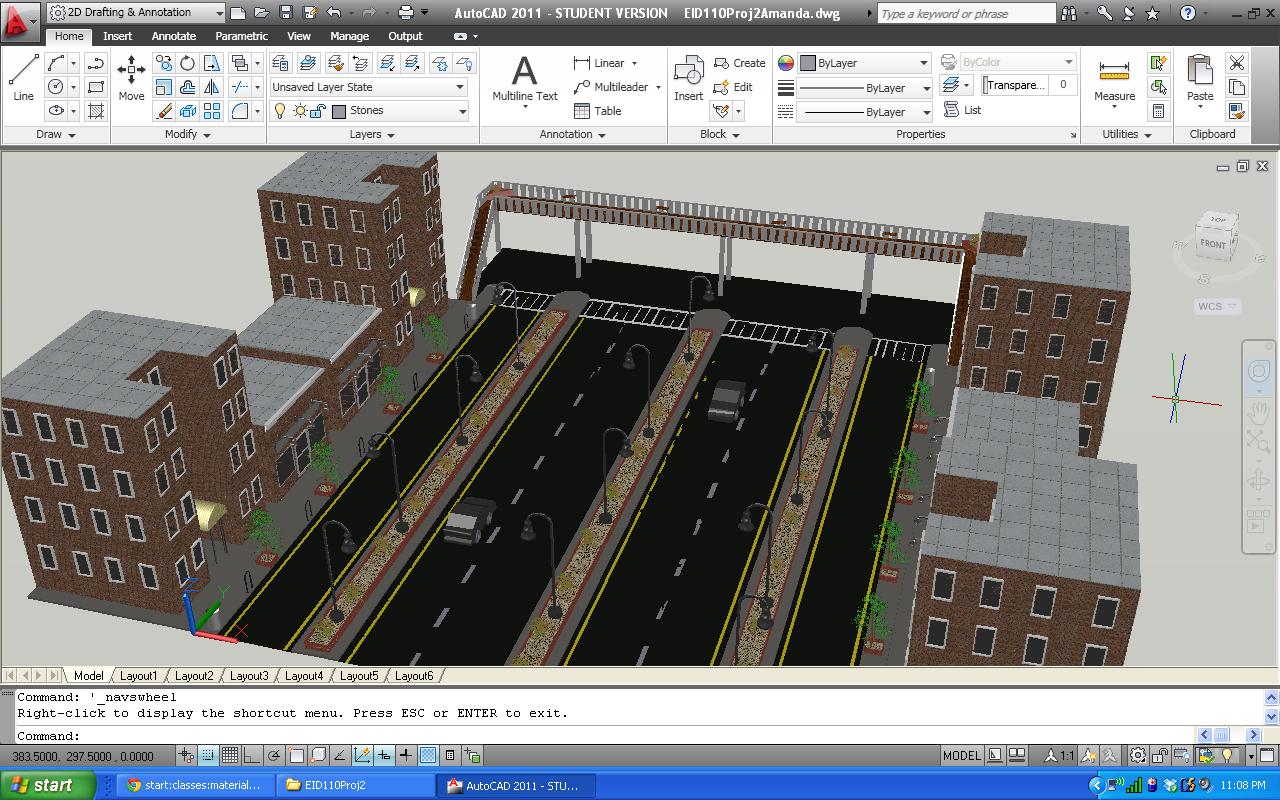This screenshot has height=800, width=1280.
Task: Click the keyword search input field
Action: pos(966,14)
